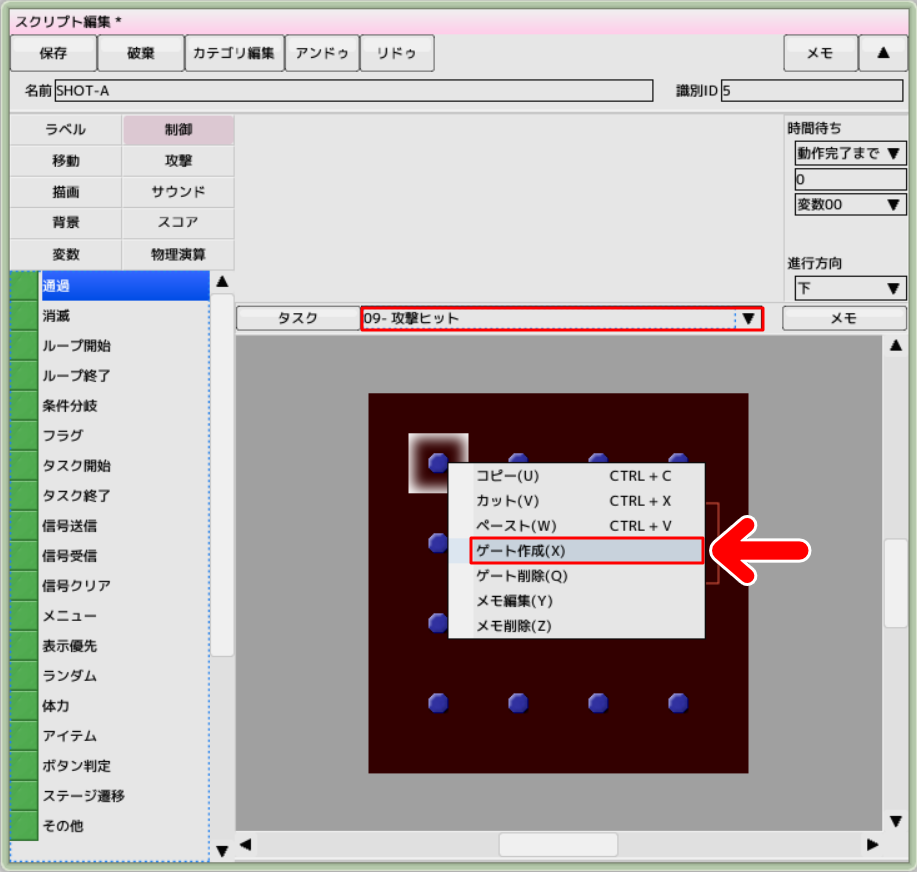Click the 名前 input field containing SHOT-A
Screen dimensions: 917x872
click(x=353, y=91)
